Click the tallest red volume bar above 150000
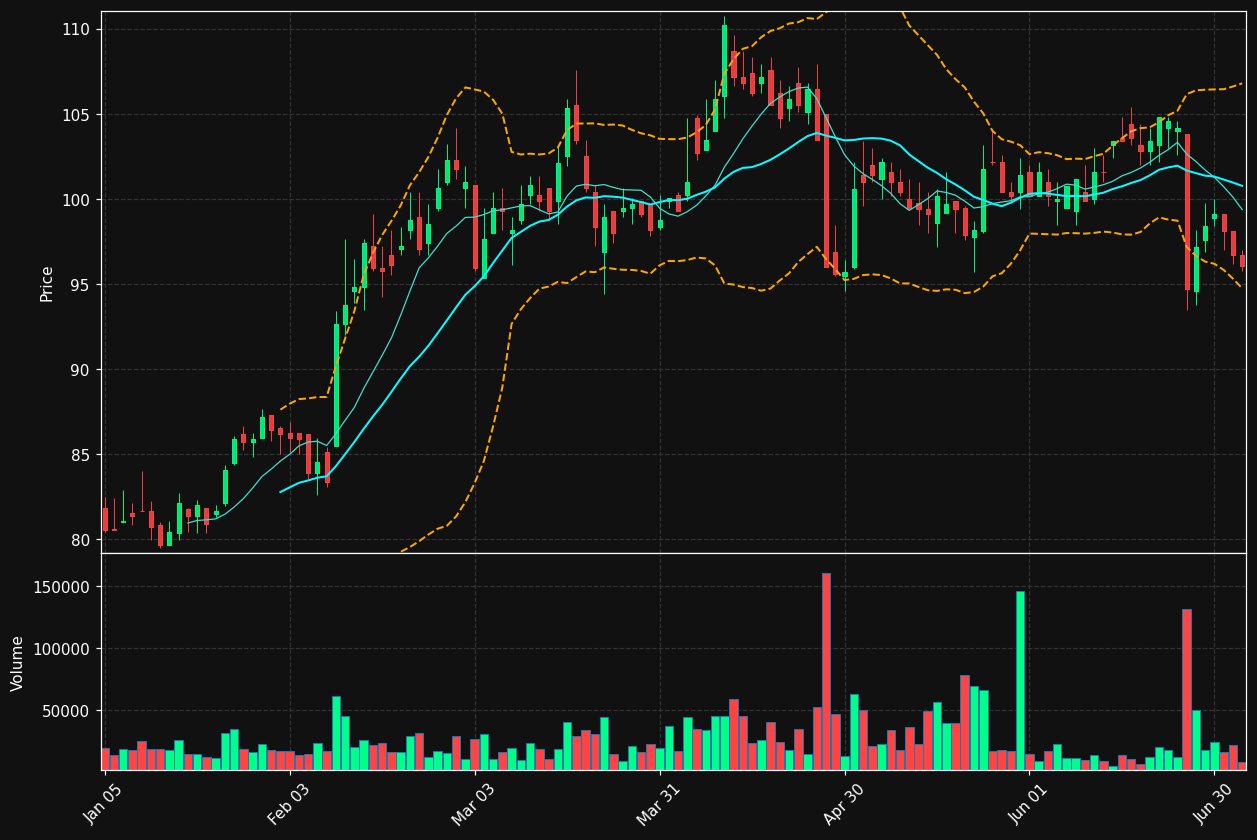The height and width of the screenshot is (840, 1257). pyautogui.click(x=826, y=671)
